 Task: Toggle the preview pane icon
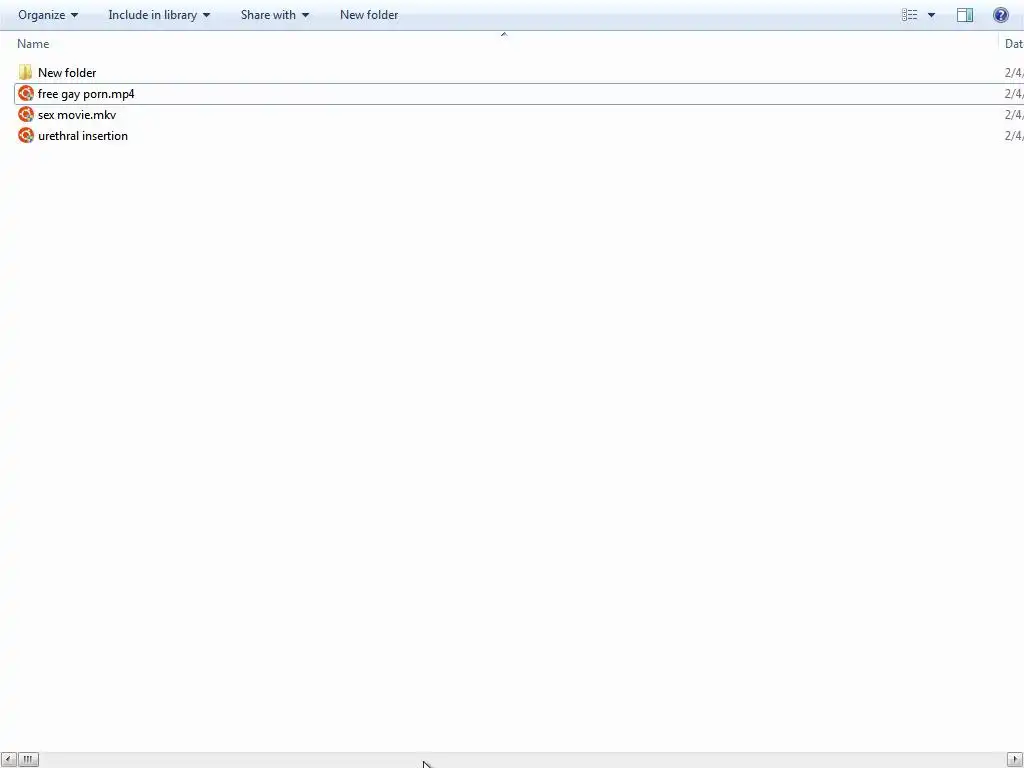coord(965,15)
